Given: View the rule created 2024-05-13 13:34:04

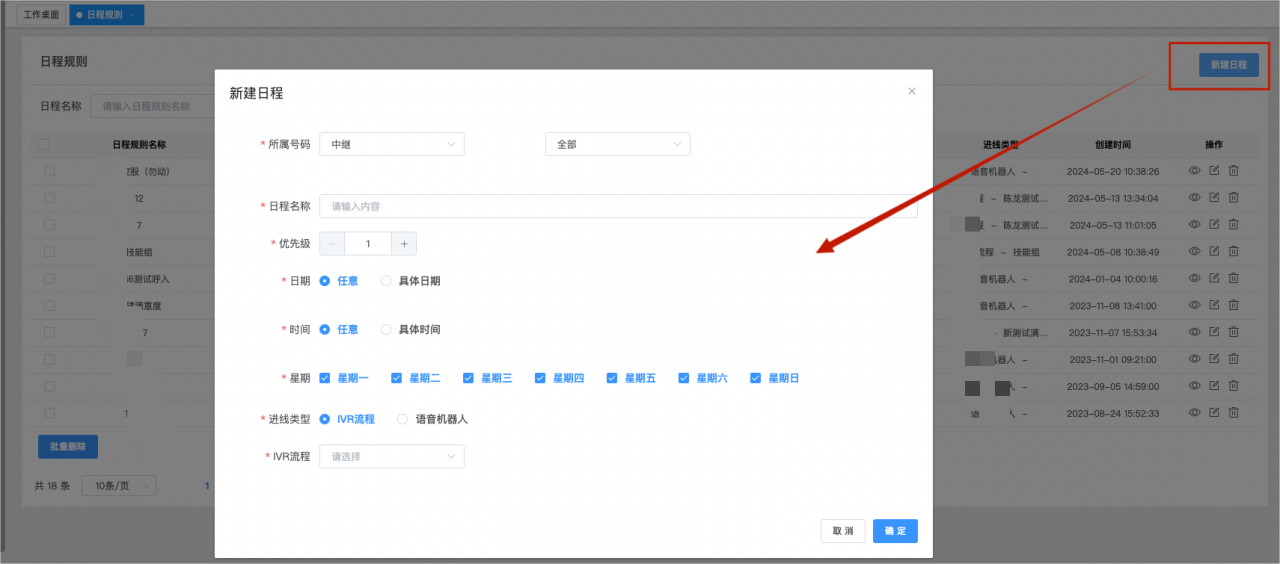Looking at the screenshot, I should coord(1194,198).
